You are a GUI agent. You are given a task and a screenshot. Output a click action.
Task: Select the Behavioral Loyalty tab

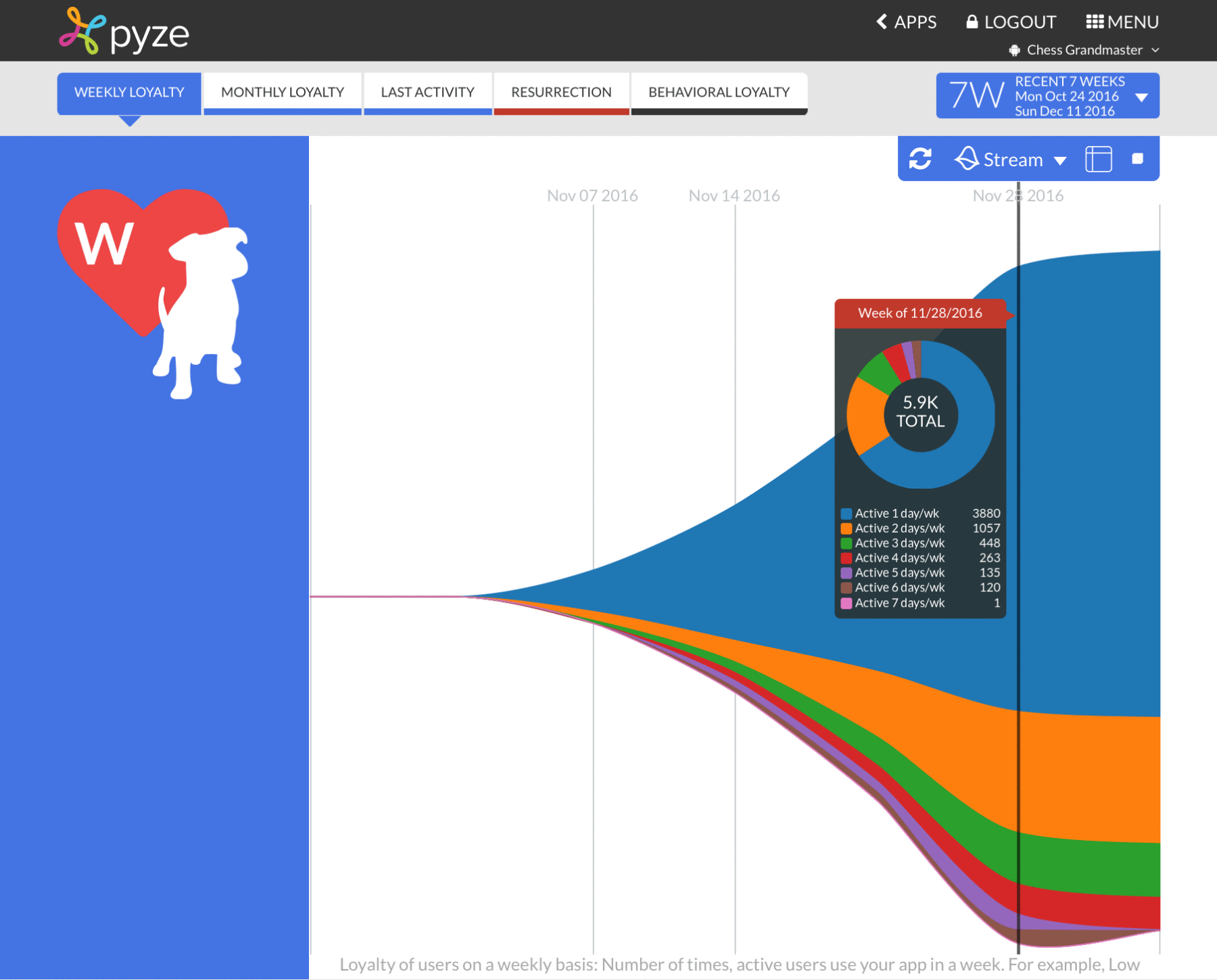pos(719,93)
